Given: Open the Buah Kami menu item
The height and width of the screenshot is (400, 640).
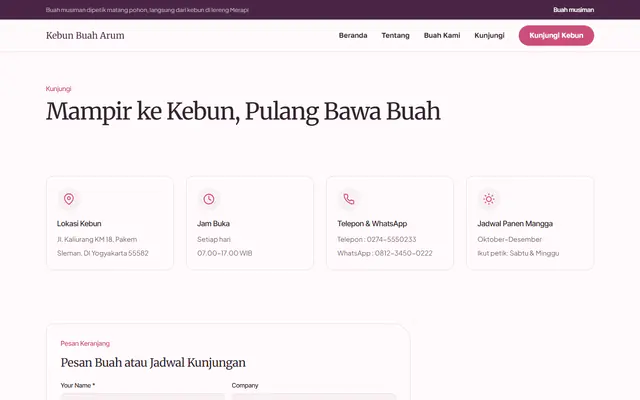Looking at the screenshot, I should (x=442, y=36).
